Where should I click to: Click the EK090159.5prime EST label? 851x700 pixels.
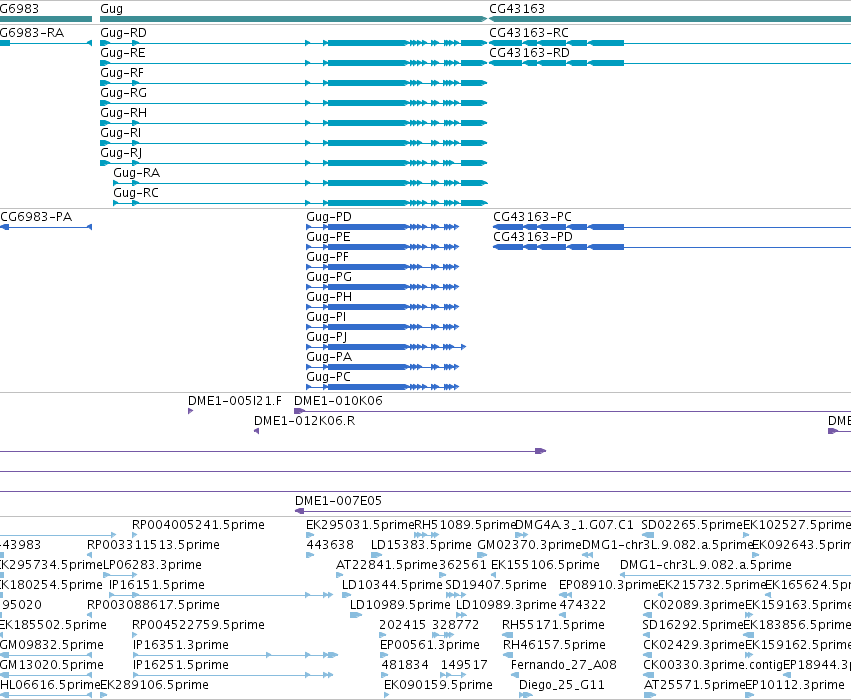coord(438,685)
